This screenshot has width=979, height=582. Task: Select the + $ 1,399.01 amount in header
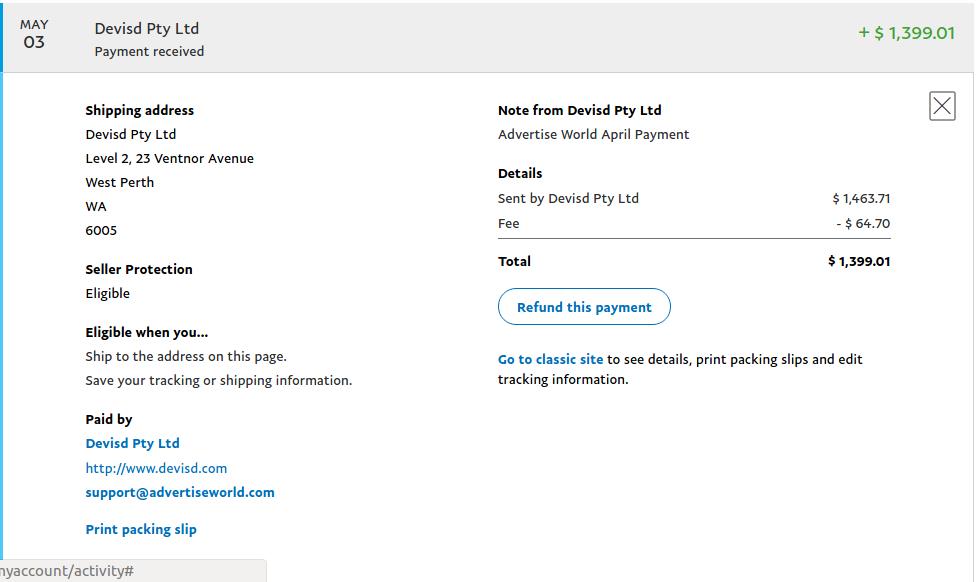tap(906, 33)
